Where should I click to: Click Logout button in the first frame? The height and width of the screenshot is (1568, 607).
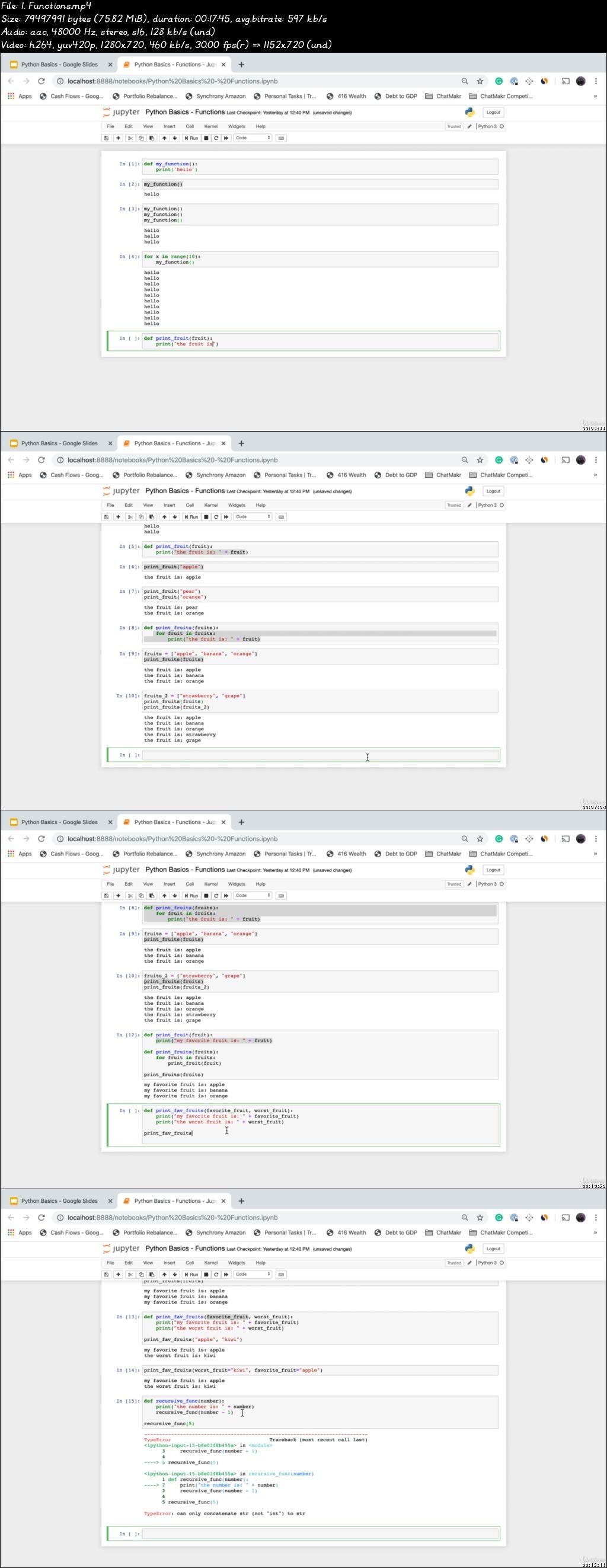493,112
